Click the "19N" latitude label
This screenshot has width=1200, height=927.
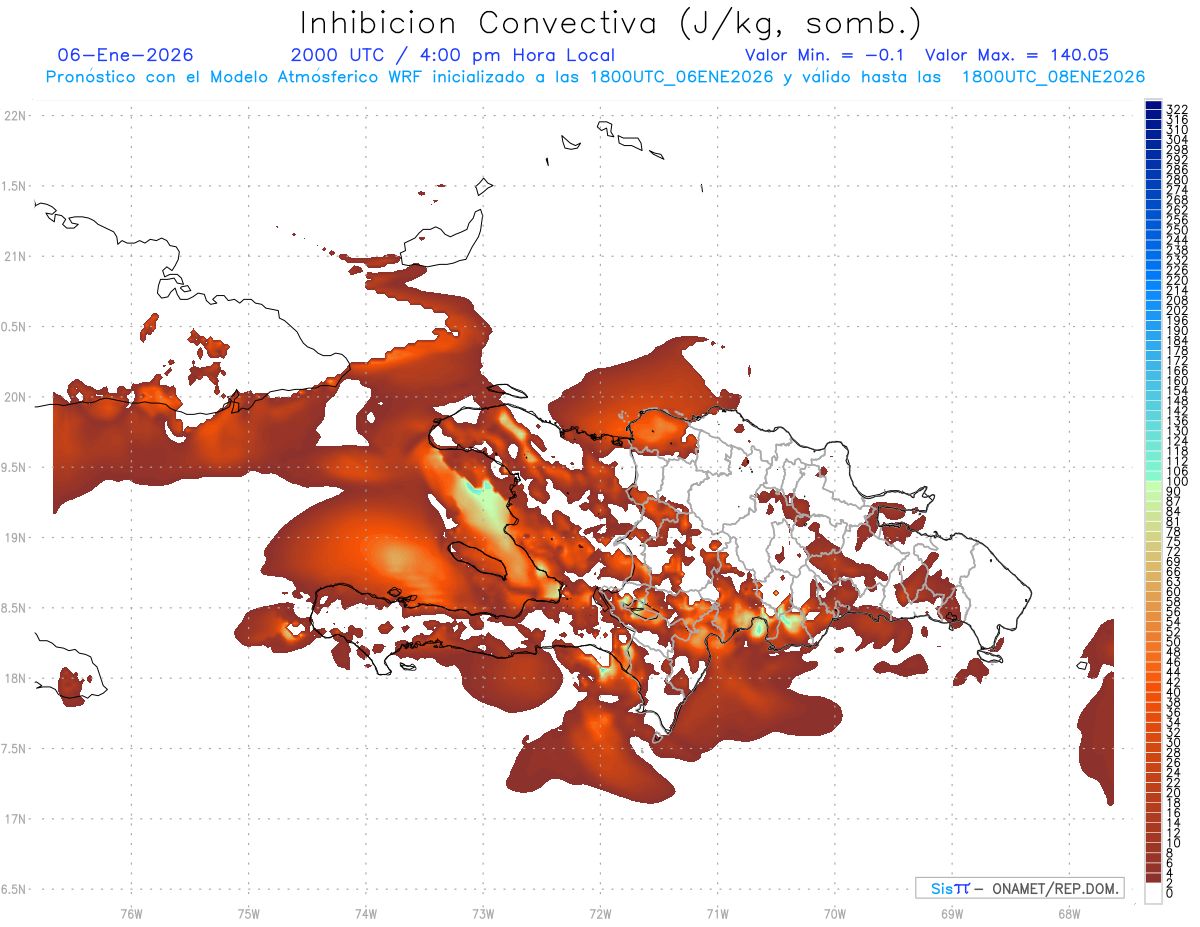pyautogui.click(x=16, y=537)
